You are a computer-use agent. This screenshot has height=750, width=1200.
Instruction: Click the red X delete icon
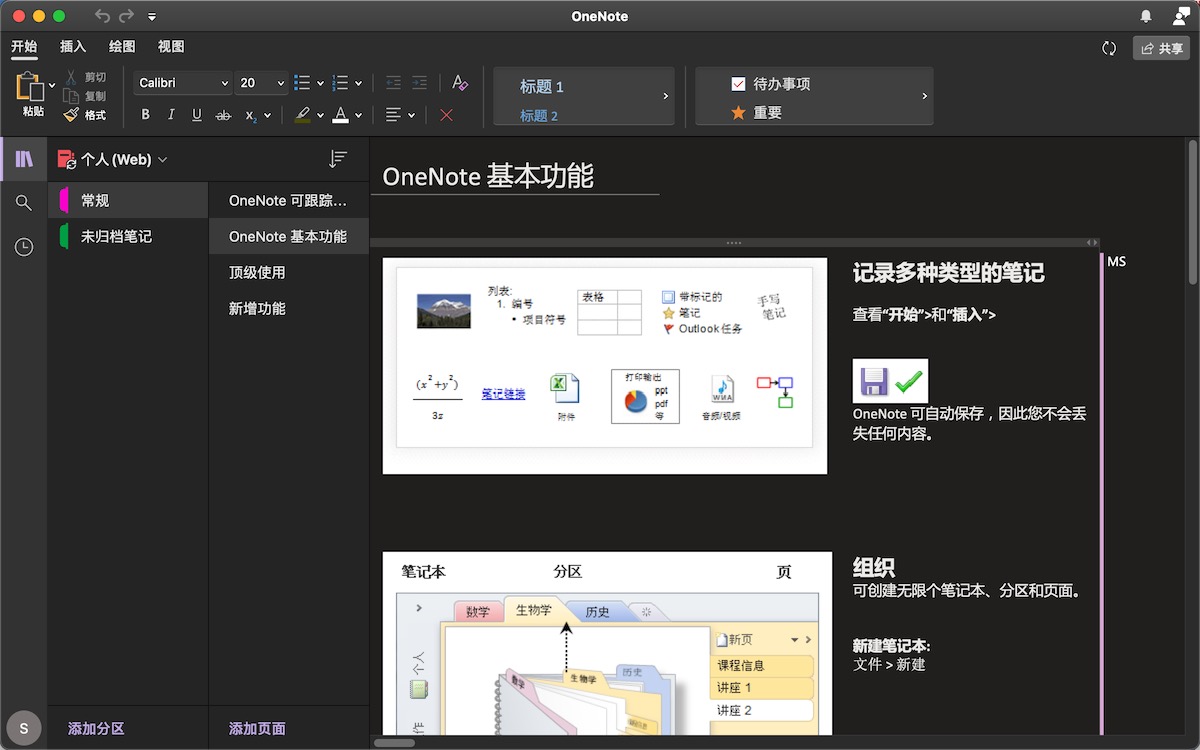coord(446,115)
